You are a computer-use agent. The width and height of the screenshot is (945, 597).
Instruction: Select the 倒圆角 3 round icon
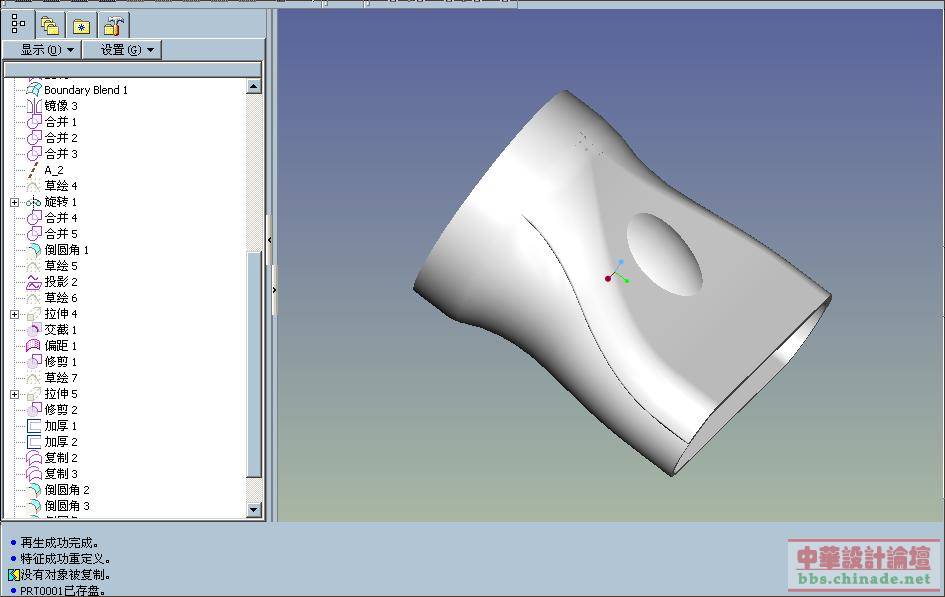34,505
